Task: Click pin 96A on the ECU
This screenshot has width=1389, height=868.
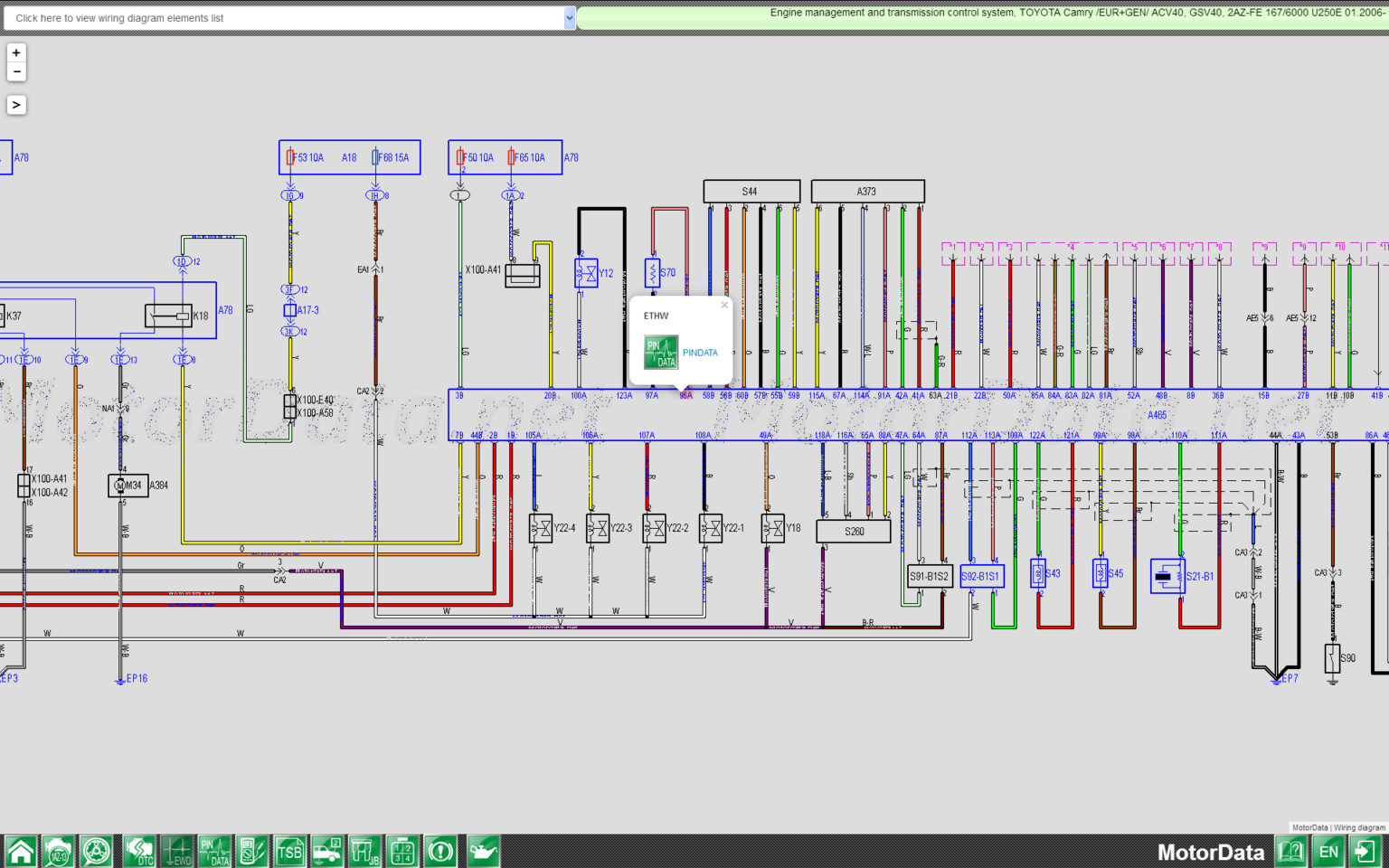Action: 685,395
